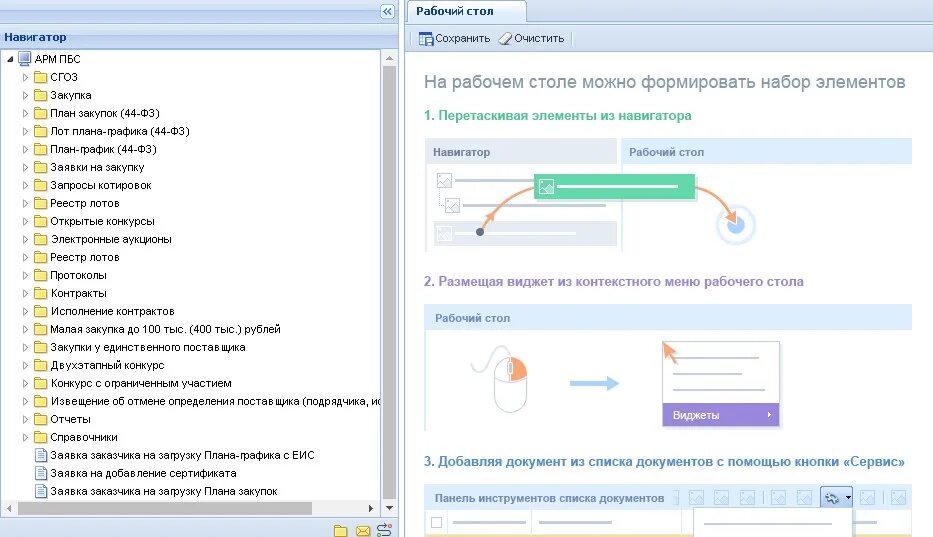Click the navigator horizontal scrollbar thumb
Viewport: 933px width, 537px height.
point(165,508)
